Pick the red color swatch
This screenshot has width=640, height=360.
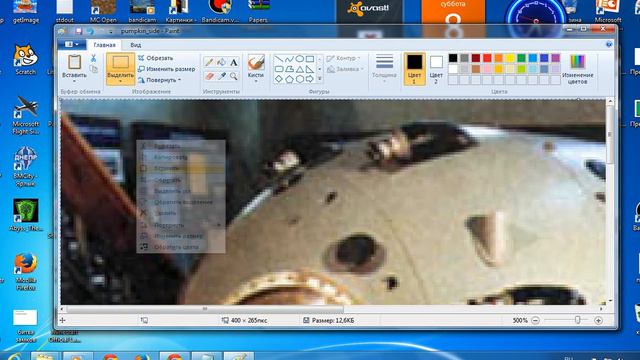click(x=487, y=58)
